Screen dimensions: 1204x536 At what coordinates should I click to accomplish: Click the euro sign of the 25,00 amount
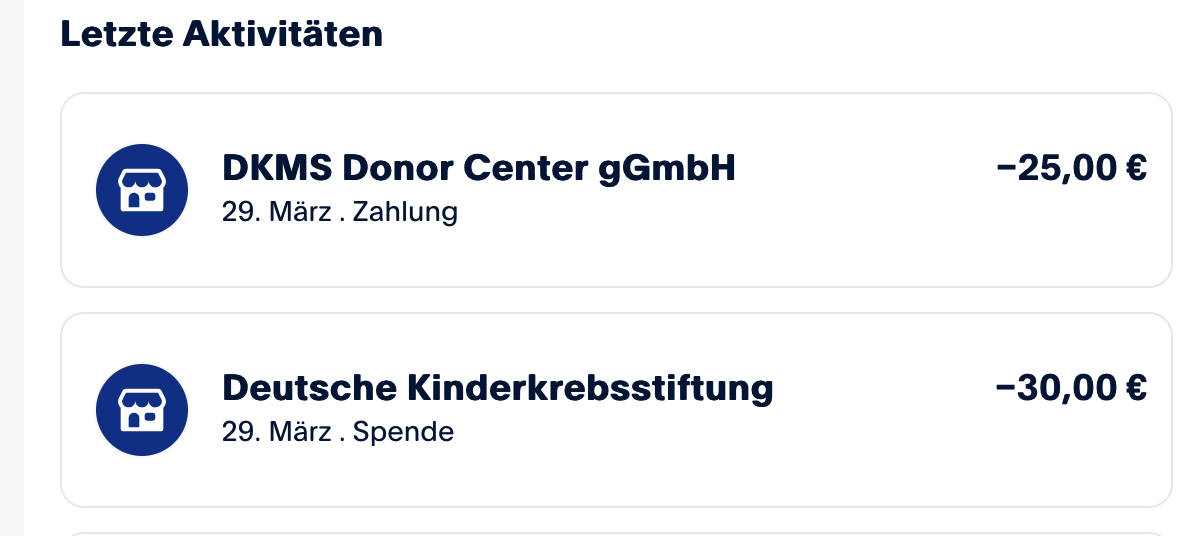(1135, 168)
